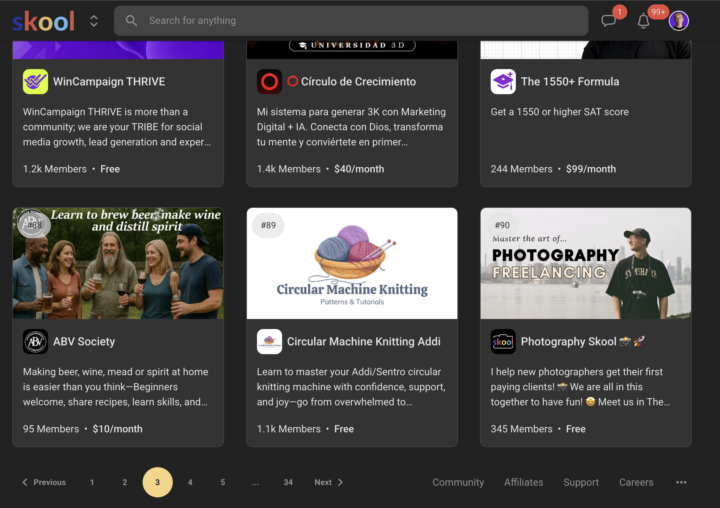Click '345 Members' text
This screenshot has height=508, width=720.
pos(521,429)
